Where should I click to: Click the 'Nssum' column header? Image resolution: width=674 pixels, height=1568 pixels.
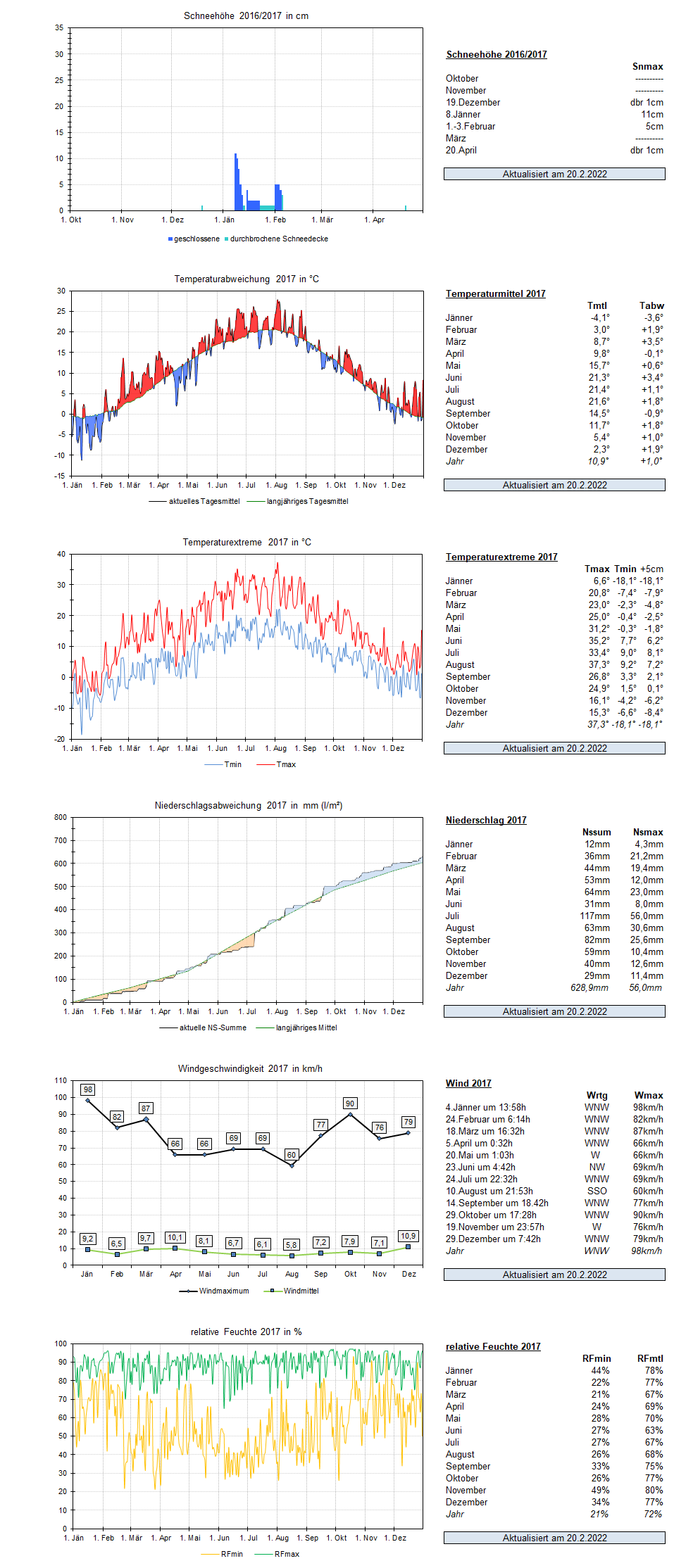point(597,832)
